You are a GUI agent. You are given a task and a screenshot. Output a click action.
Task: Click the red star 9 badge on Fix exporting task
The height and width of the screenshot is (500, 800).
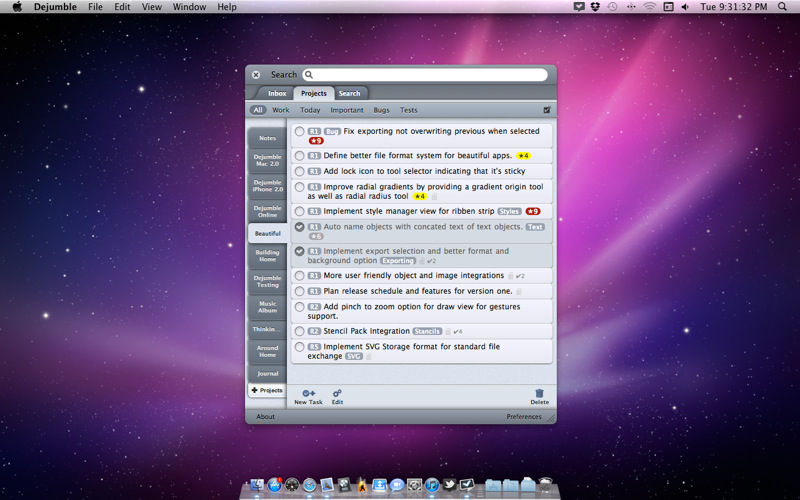click(316, 141)
